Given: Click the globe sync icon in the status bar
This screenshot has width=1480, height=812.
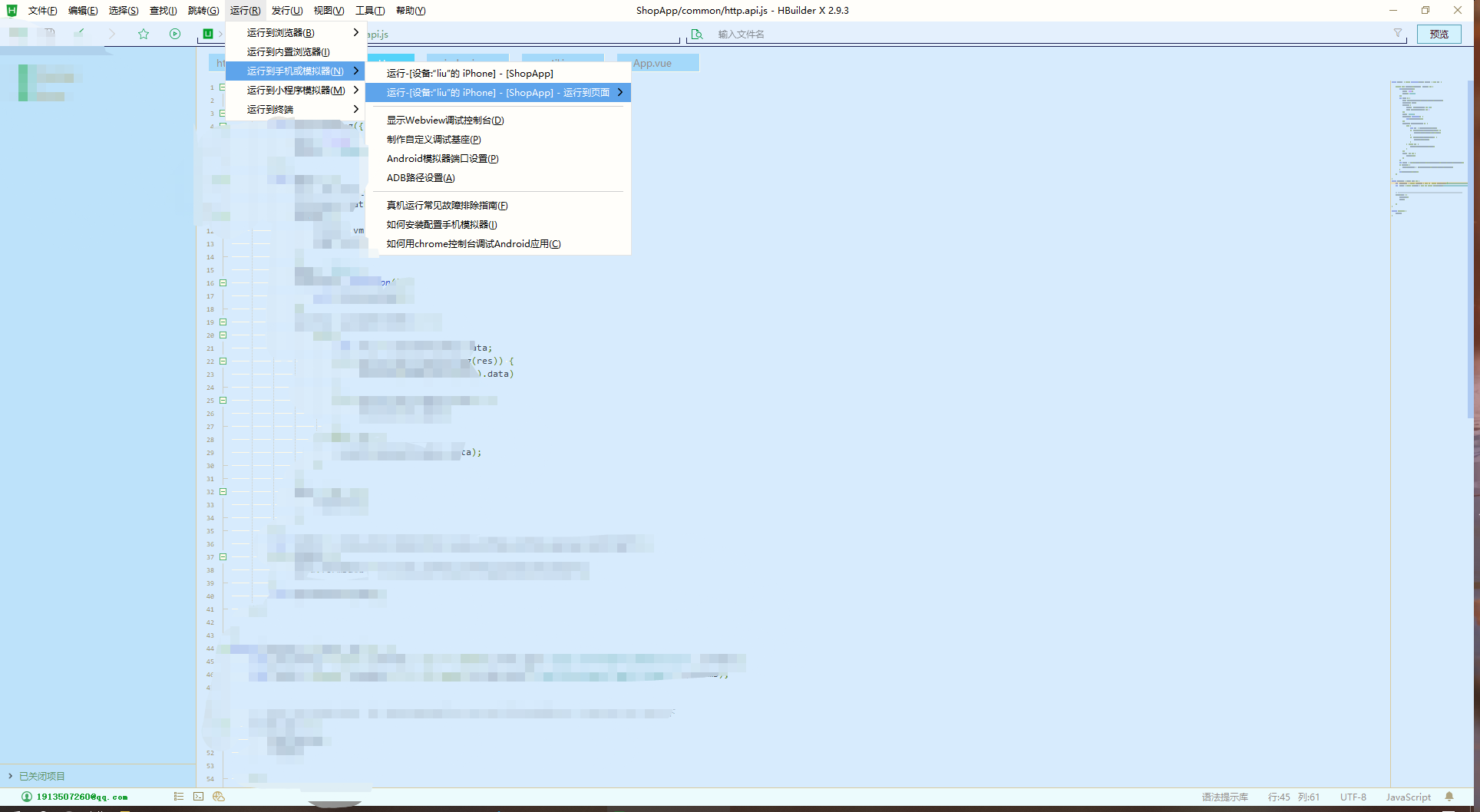Looking at the screenshot, I should click(219, 797).
